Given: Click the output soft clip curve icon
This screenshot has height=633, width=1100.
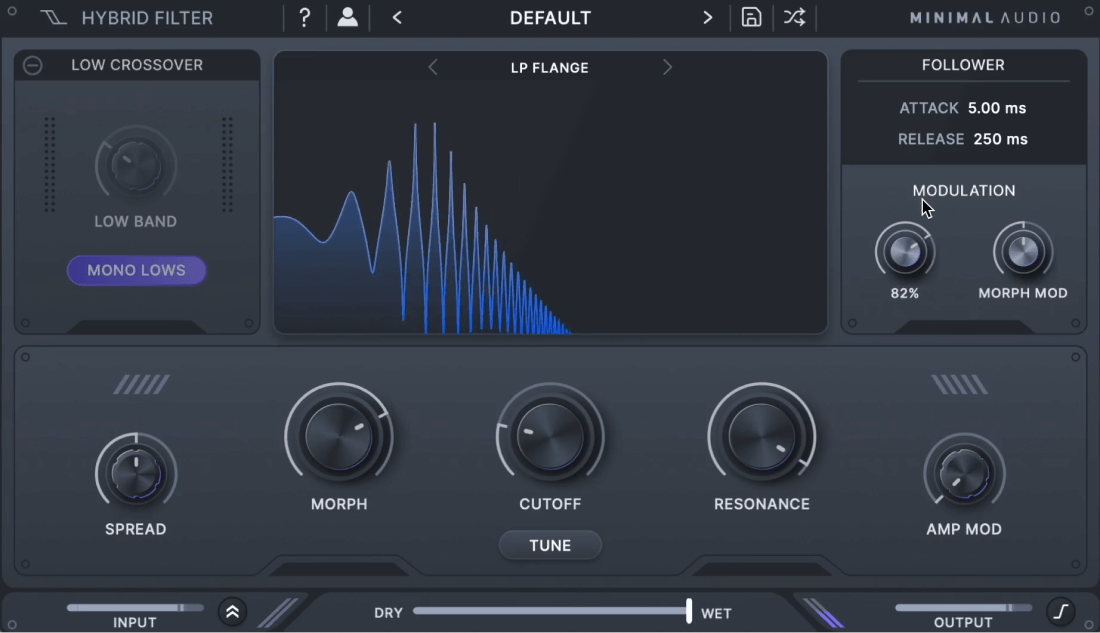Looking at the screenshot, I should (x=1061, y=612).
